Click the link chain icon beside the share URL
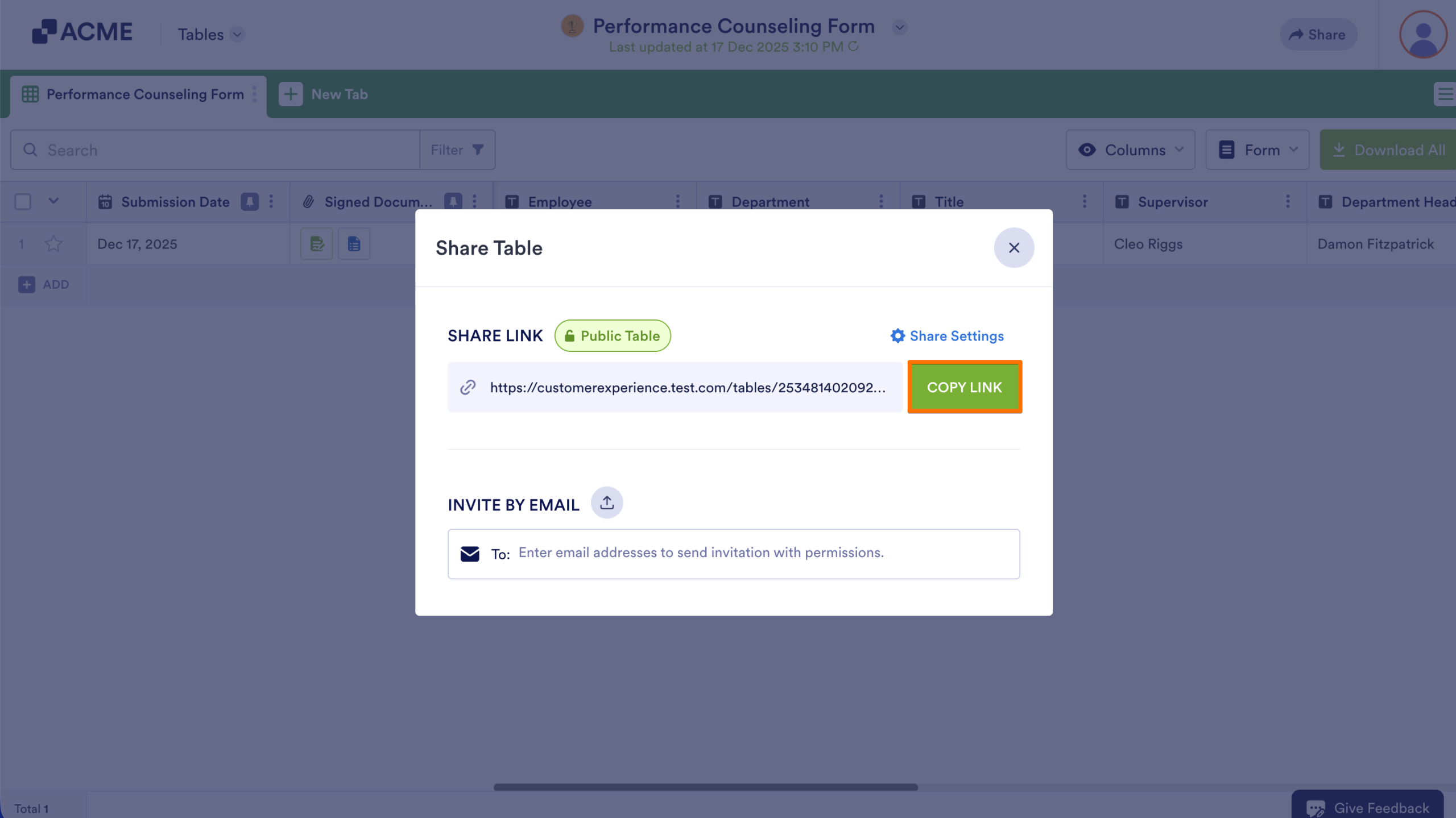The width and height of the screenshot is (1456, 818). click(x=468, y=387)
